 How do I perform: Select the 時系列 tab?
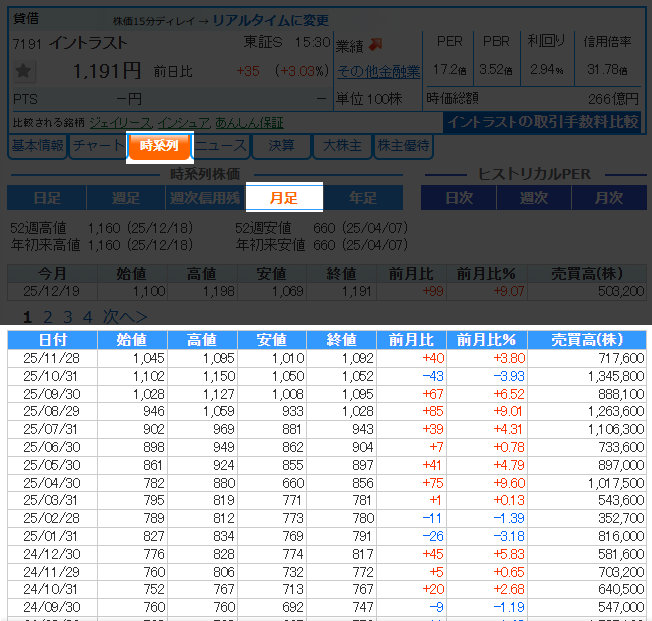tap(159, 146)
